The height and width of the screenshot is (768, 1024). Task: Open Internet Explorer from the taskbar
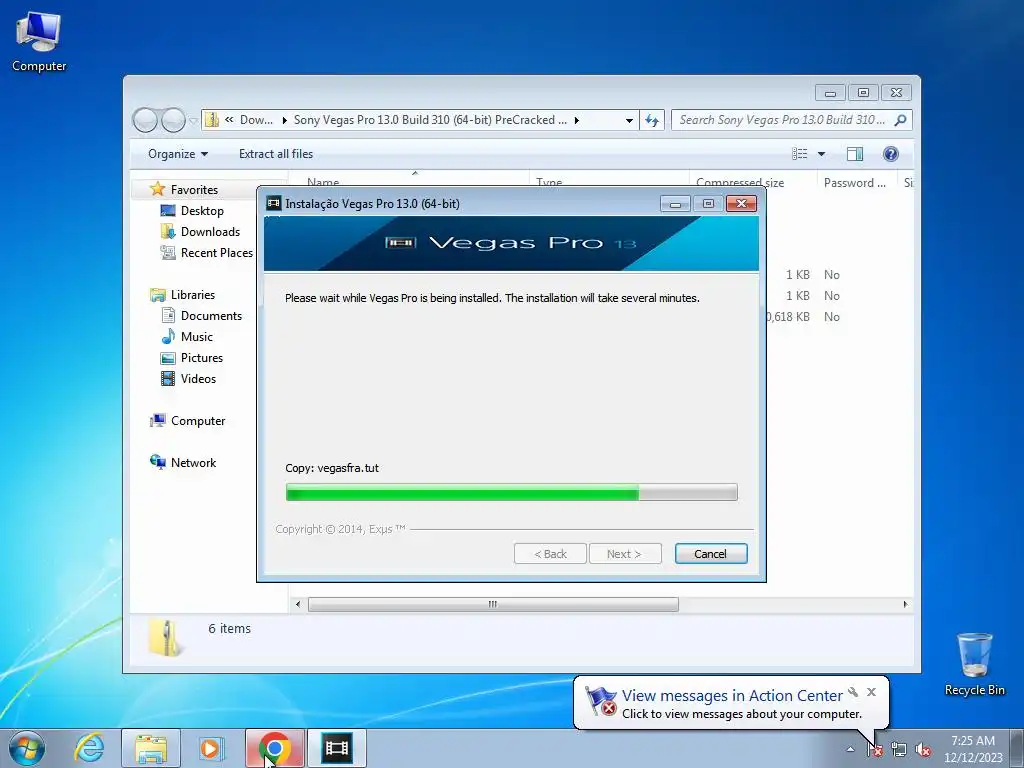click(89, 748)
